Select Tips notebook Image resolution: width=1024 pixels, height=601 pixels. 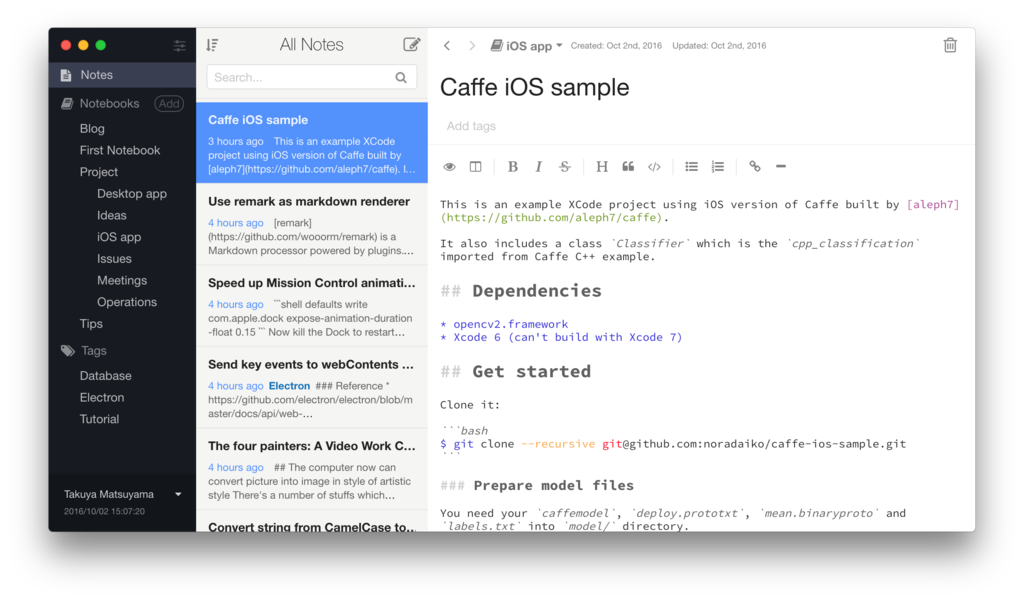pyautogui.click(x=91, y=323)
